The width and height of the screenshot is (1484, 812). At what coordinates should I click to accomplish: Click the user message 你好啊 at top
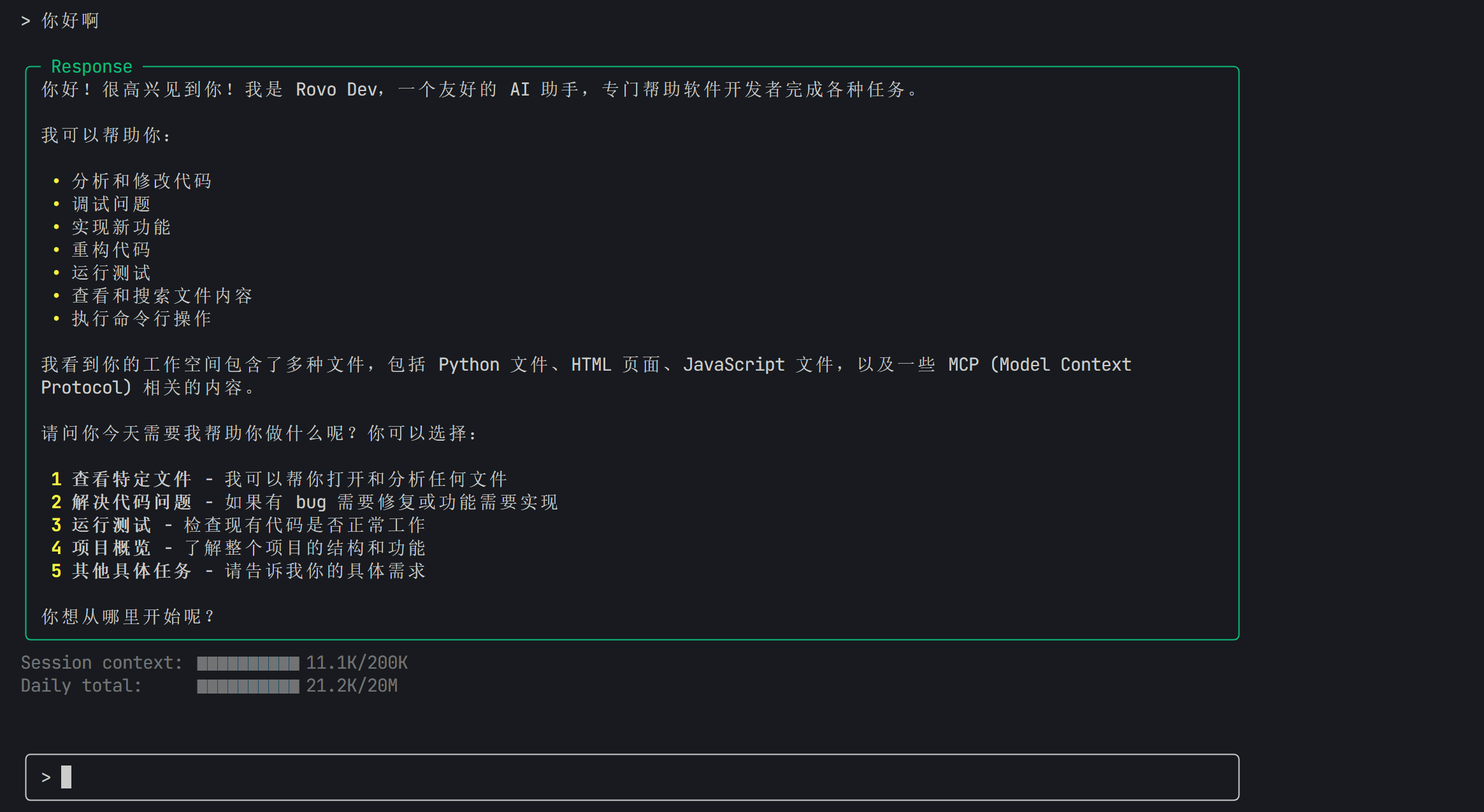[68, 20]
